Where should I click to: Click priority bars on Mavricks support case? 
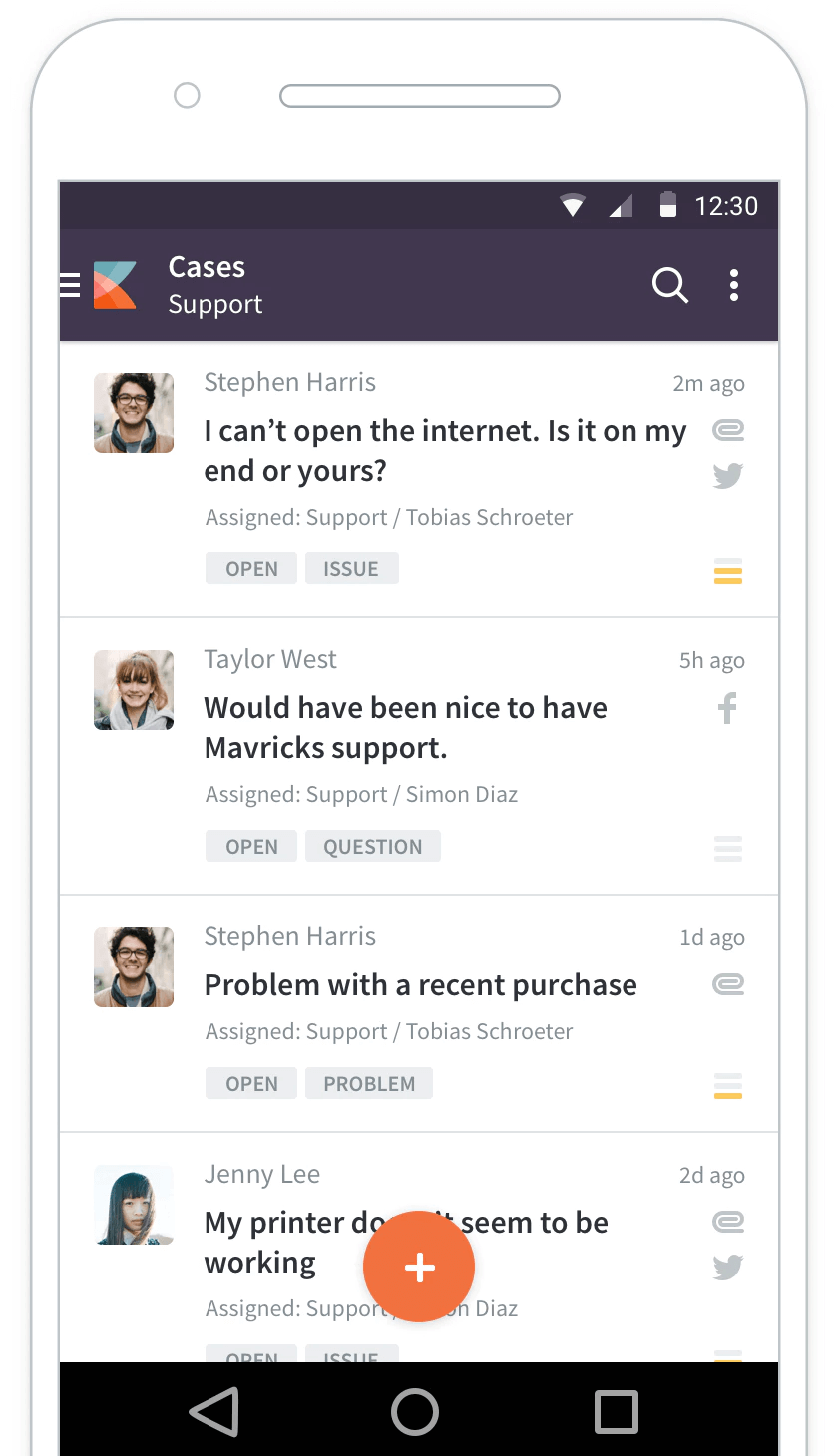pyautogui.click(x=728, y=849)
